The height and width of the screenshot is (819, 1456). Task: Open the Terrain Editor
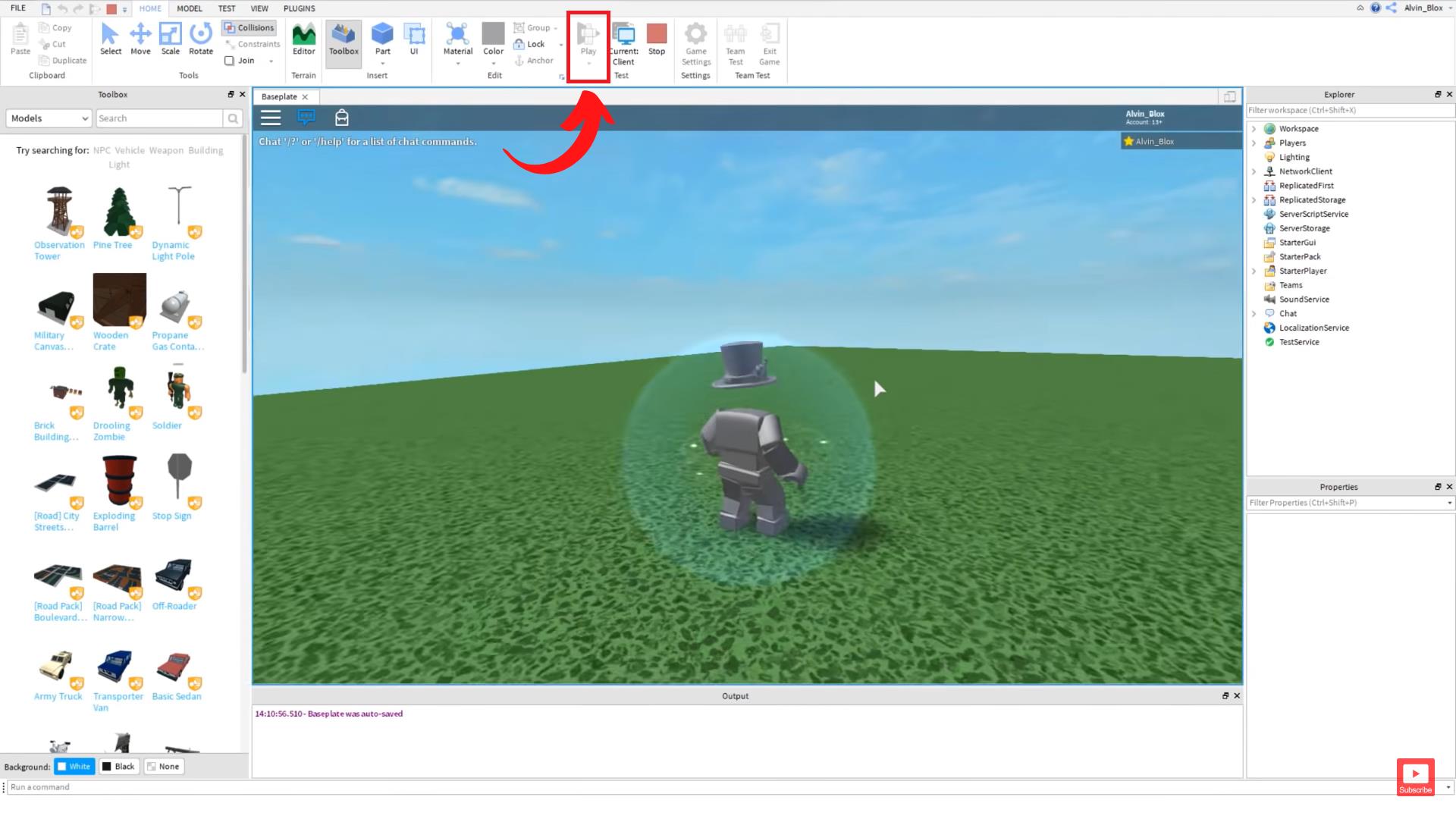304,39
